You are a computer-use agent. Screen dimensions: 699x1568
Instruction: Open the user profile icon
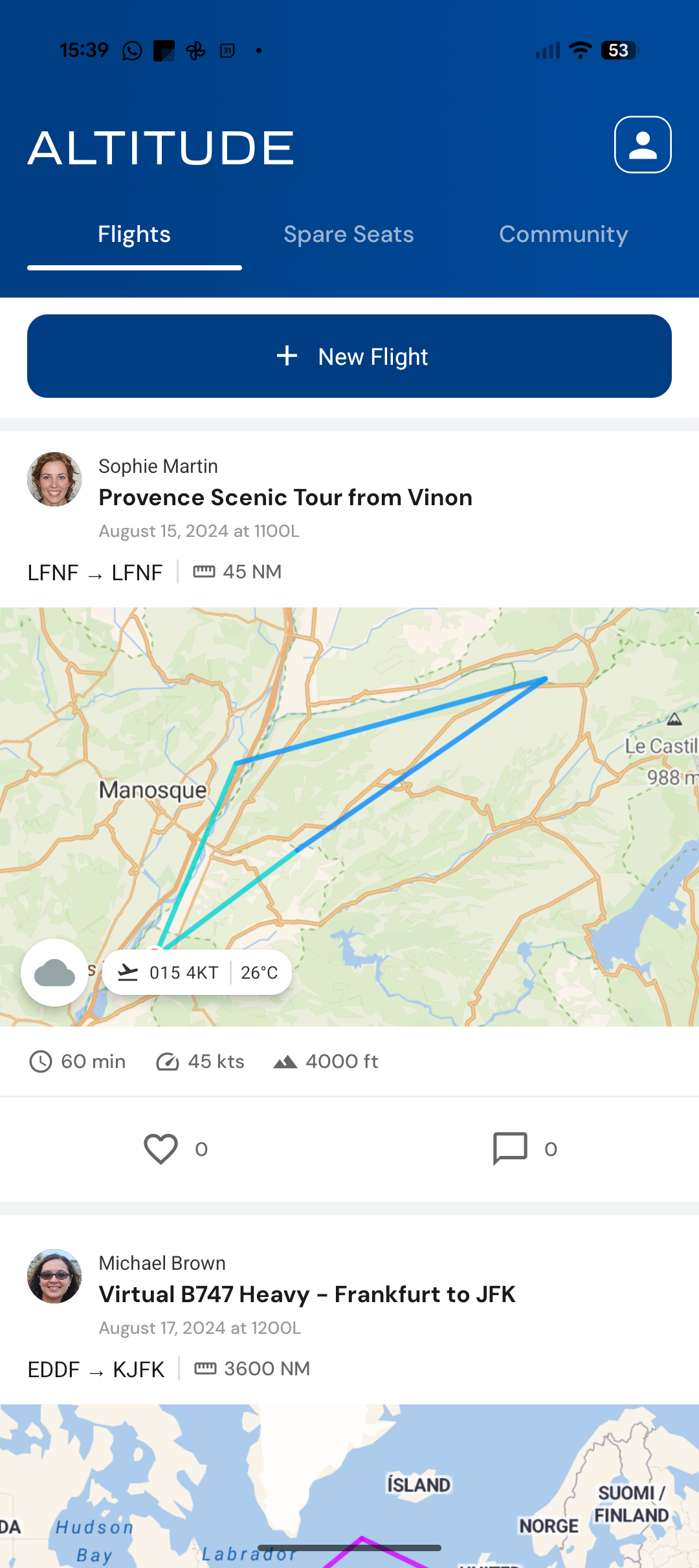(x=643, y=145)
